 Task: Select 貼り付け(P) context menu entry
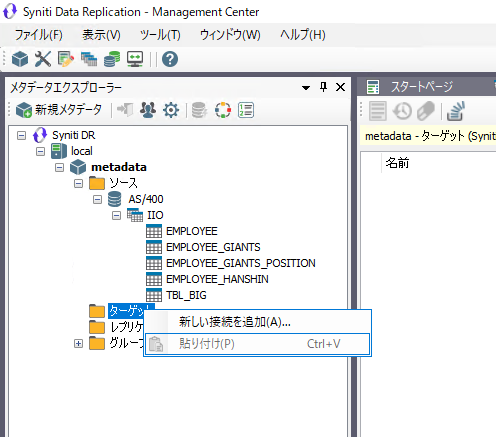[x=258, y=344]
